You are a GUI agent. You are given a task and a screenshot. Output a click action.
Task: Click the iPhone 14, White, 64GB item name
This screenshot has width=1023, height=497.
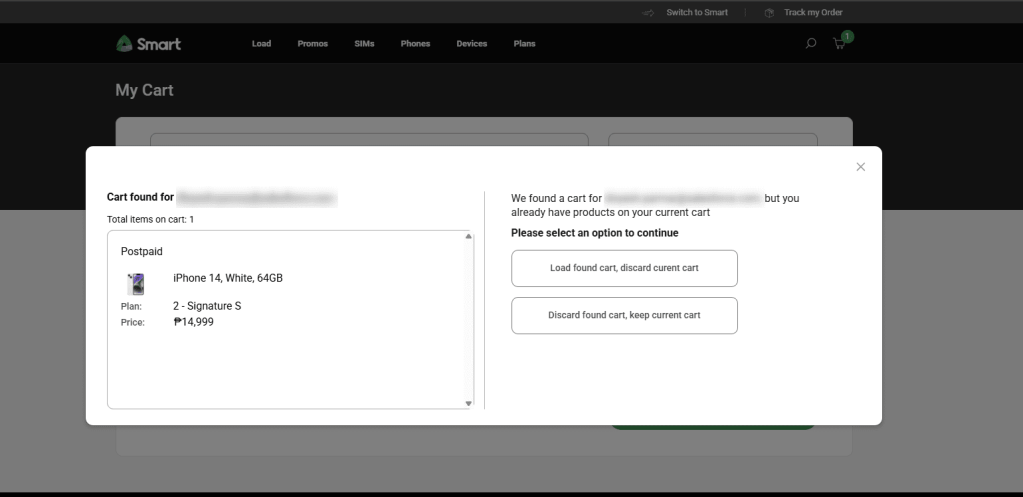point(228,278)
